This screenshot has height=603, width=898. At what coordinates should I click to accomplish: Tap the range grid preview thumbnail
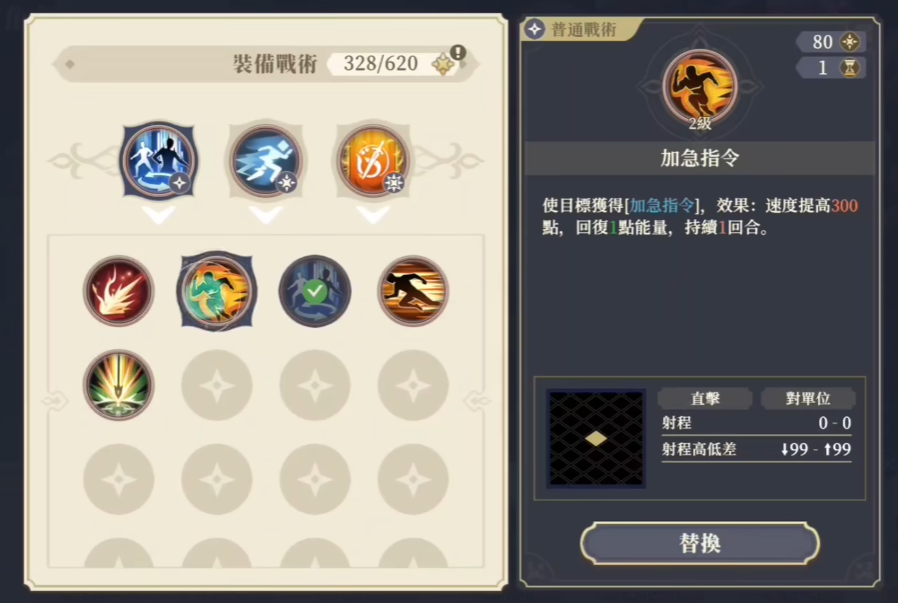pos(596,438)
